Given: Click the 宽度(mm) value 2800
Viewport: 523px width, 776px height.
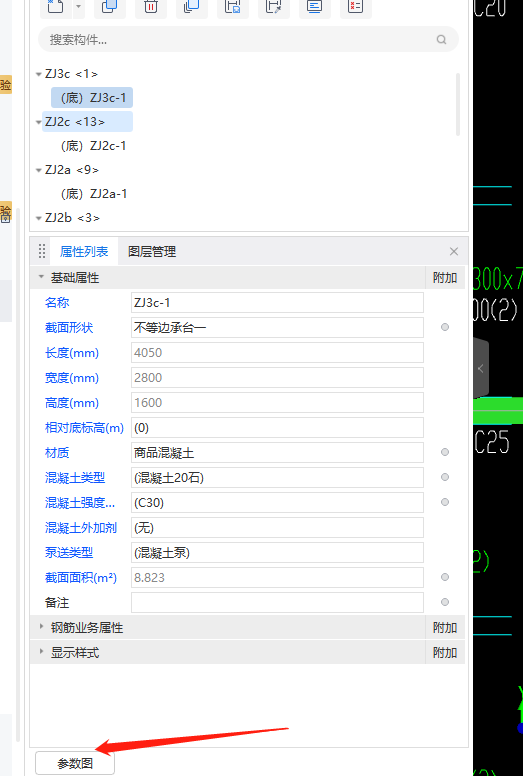Looking at the screenshot, I should [277, 378].
